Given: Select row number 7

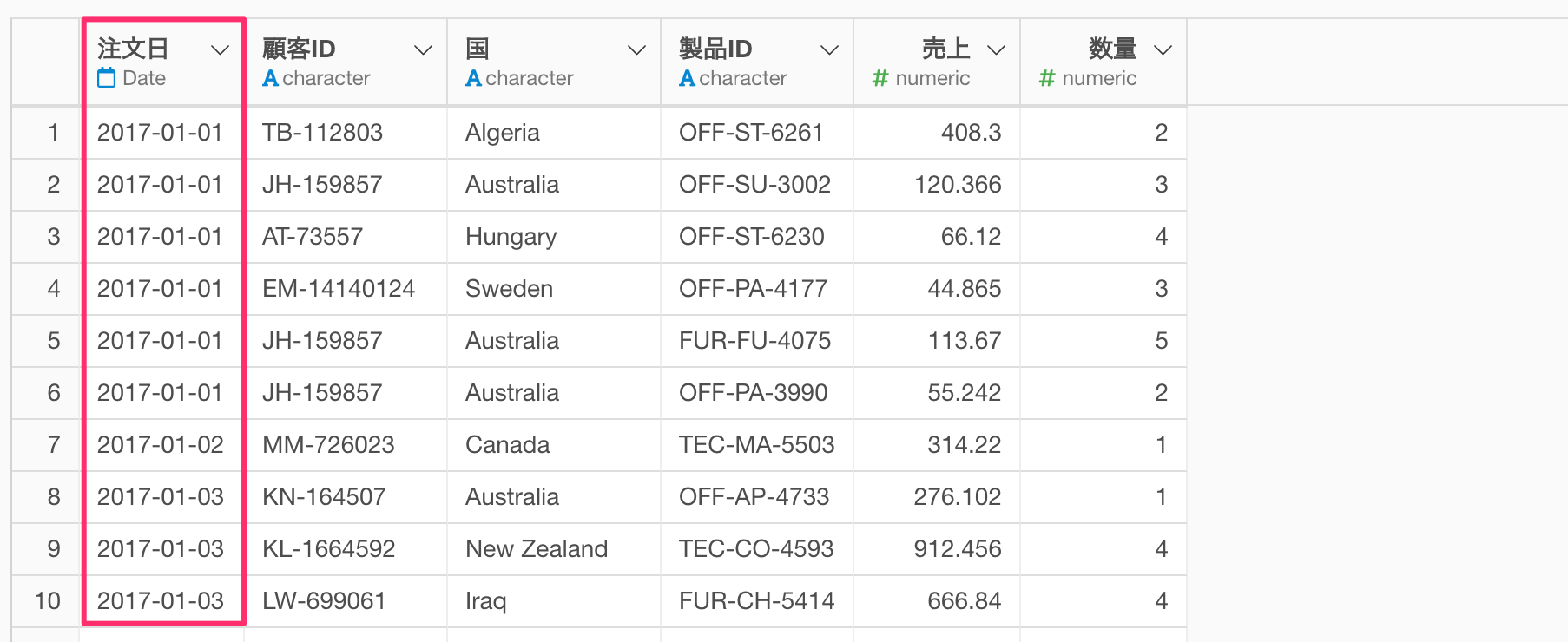Looking at the screenshot, I should tap(53, 445).
